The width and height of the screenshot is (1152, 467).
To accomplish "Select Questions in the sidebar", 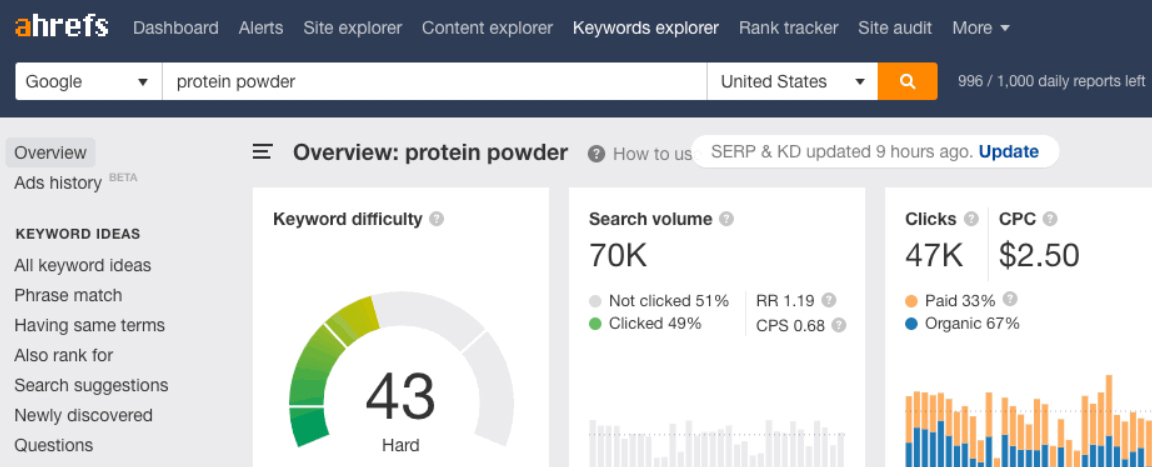I will pyautogui.click(x=53, y=445).
